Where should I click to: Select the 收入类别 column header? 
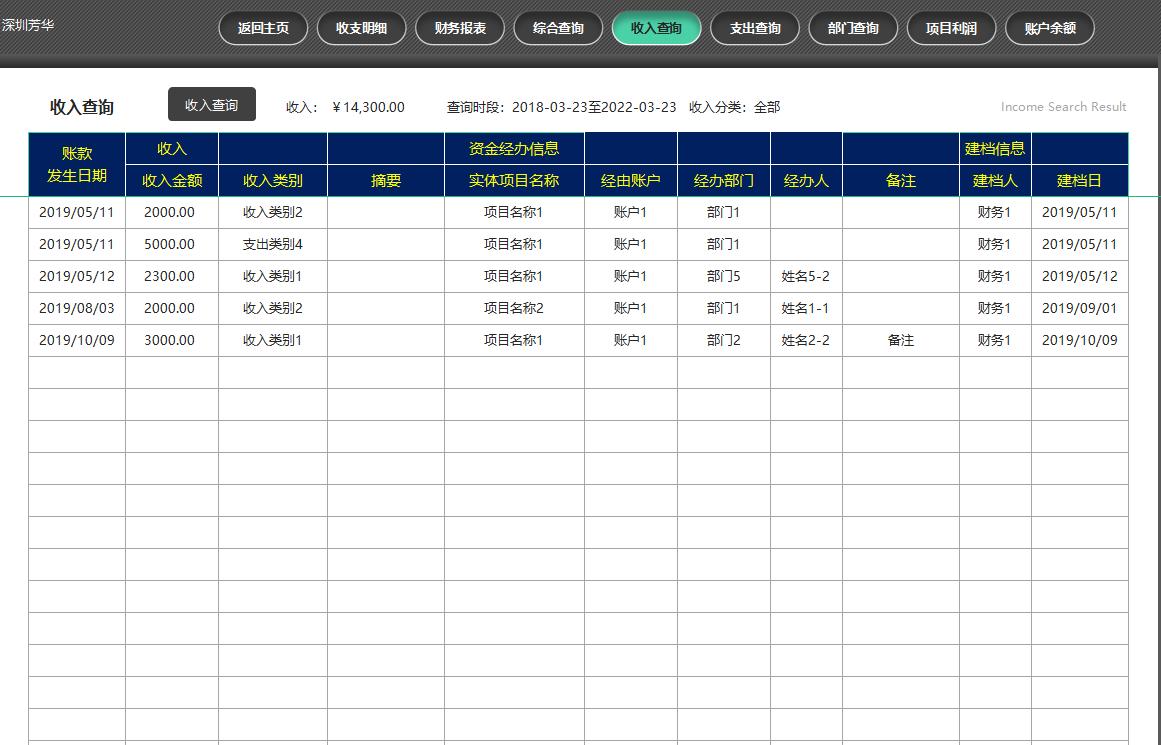point(273,181)
